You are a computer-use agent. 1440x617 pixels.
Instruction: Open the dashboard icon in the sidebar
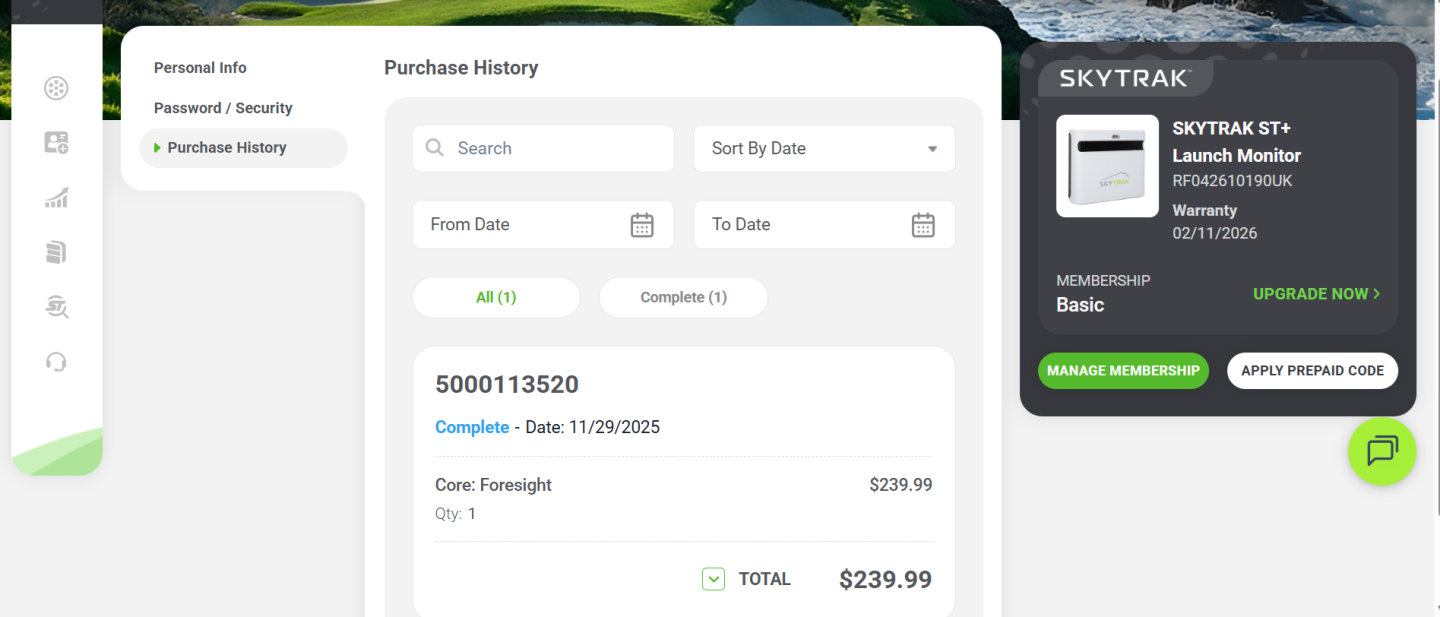(56, 88)
